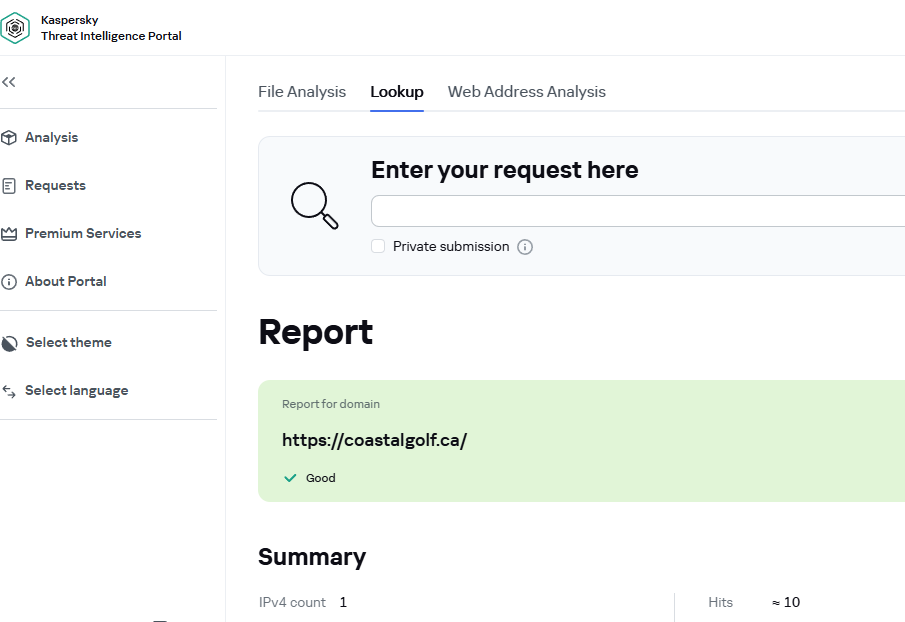Click the magnifying glass search icon

tap(314, 206)
